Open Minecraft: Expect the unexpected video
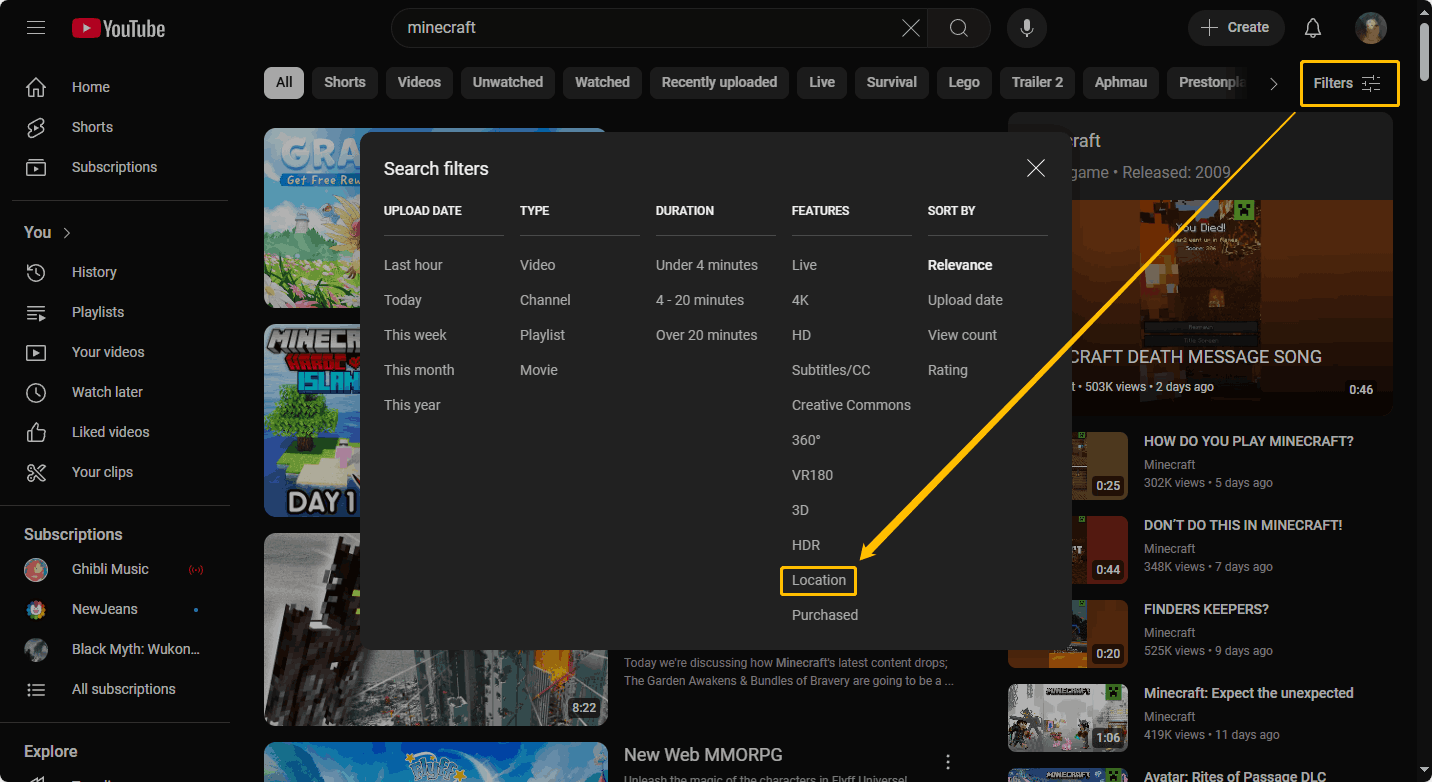This screenshot has height=782, width=1432. pyautogui.click(x=1248, y=693)
